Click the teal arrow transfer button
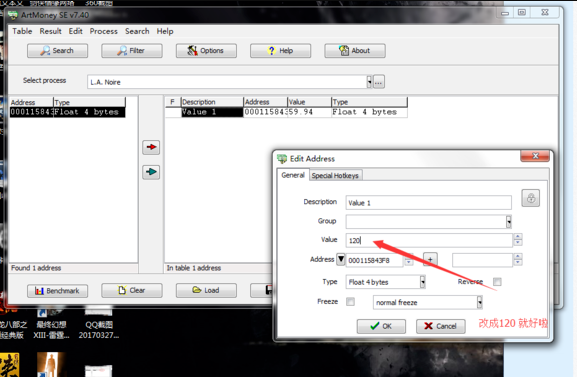This screenshot has width=577, height=377. (151, 172)
